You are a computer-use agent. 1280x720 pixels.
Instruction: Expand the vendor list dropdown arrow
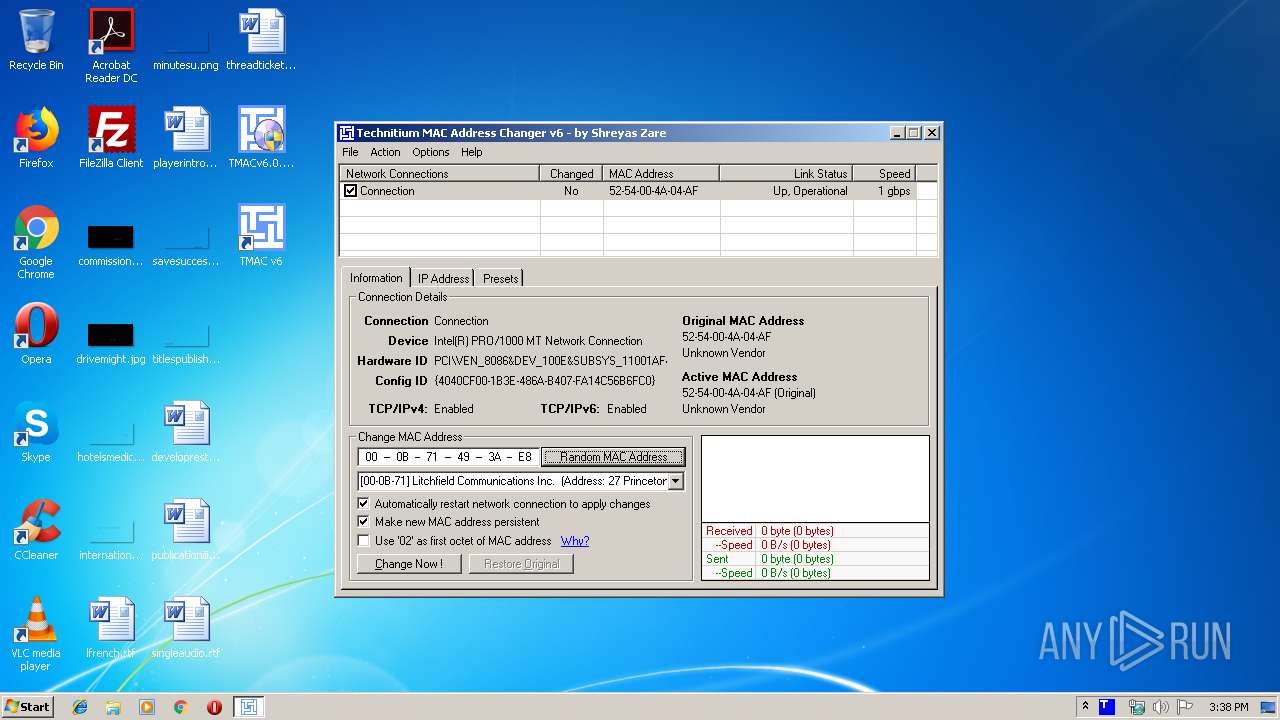675,481
